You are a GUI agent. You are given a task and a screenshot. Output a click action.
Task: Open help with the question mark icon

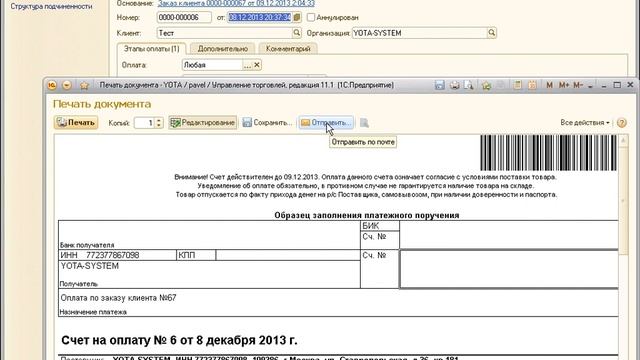point(622,122)
